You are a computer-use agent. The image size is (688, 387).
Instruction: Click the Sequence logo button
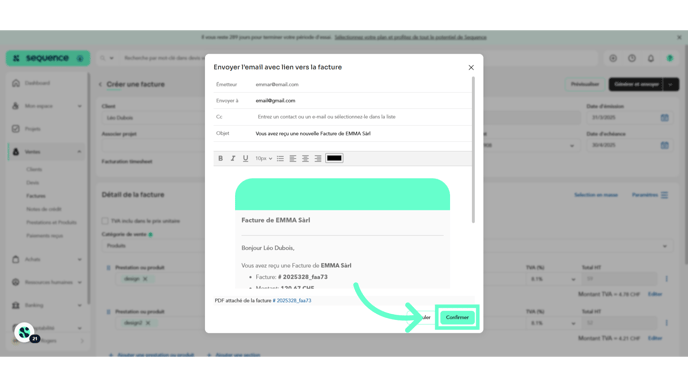[x=48, y=58]
